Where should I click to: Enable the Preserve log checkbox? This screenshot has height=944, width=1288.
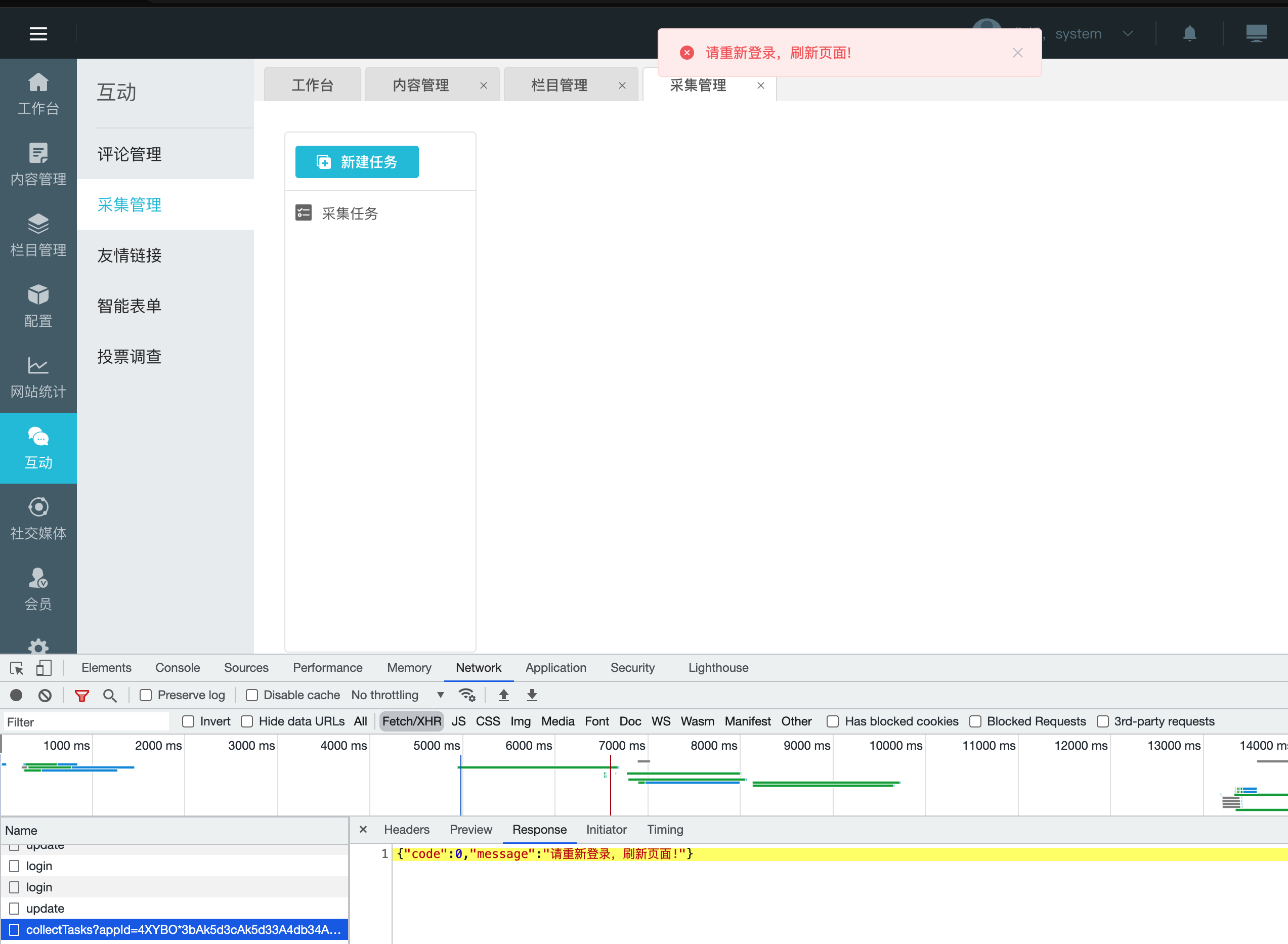tap(146, 696)
